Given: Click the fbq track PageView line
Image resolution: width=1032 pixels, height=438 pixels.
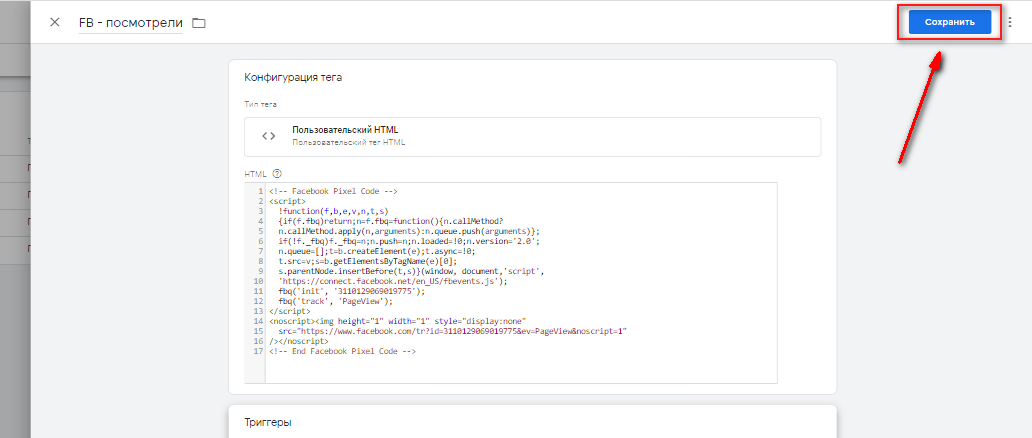Looking at the screenshot, I should [x=328, y=302].
